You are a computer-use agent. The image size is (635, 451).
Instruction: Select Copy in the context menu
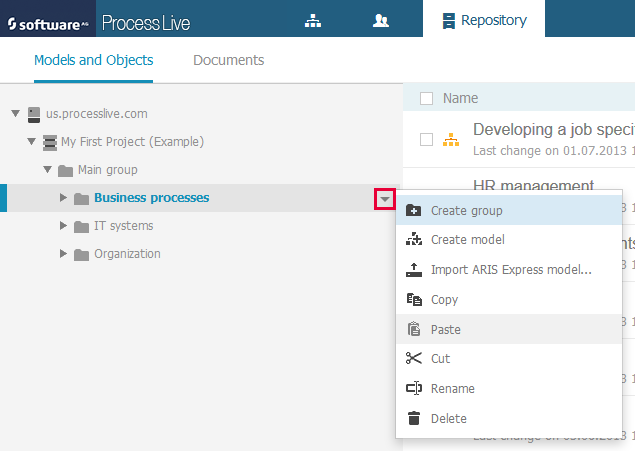pyautogui.click(x=509, y=300)
